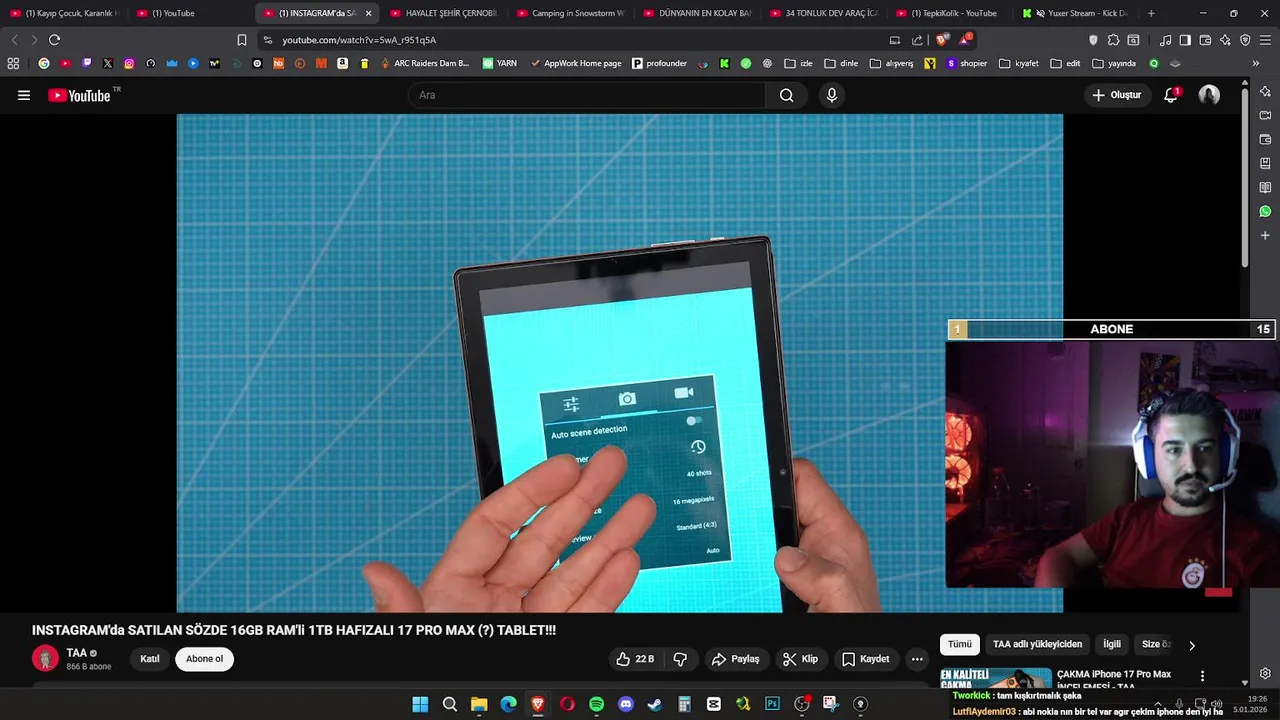Show more filter chips arrow
The width and height of the screenshot is (1280, 720).
tap(1191, 645)
